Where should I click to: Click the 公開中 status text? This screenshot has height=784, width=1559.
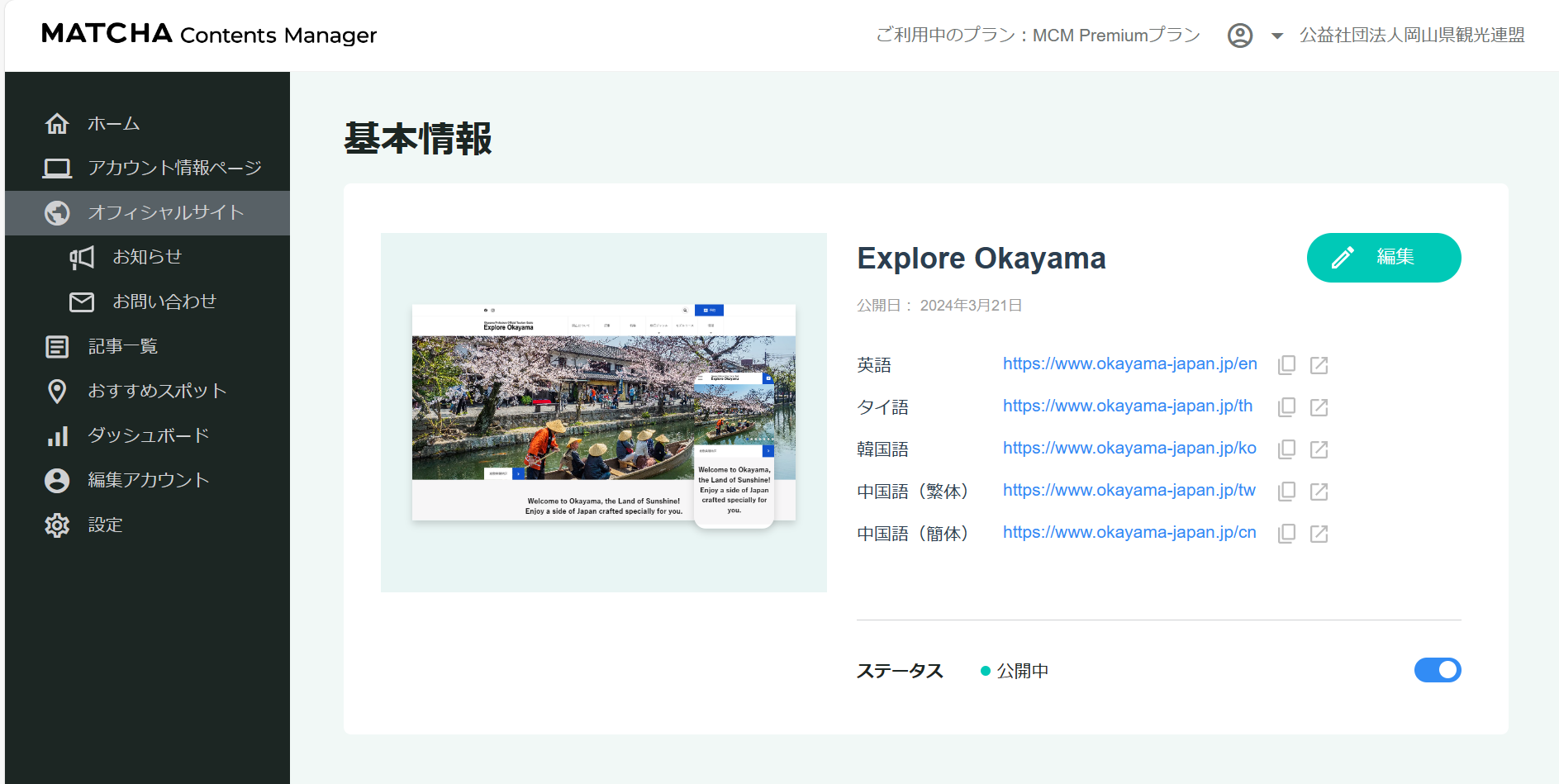click(1023, 671)
